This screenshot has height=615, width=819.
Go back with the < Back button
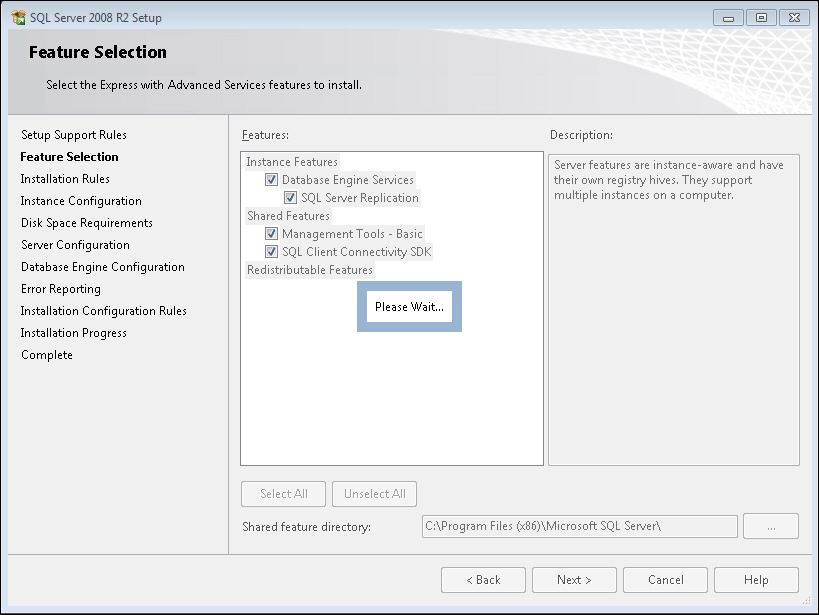click(484, 580)
